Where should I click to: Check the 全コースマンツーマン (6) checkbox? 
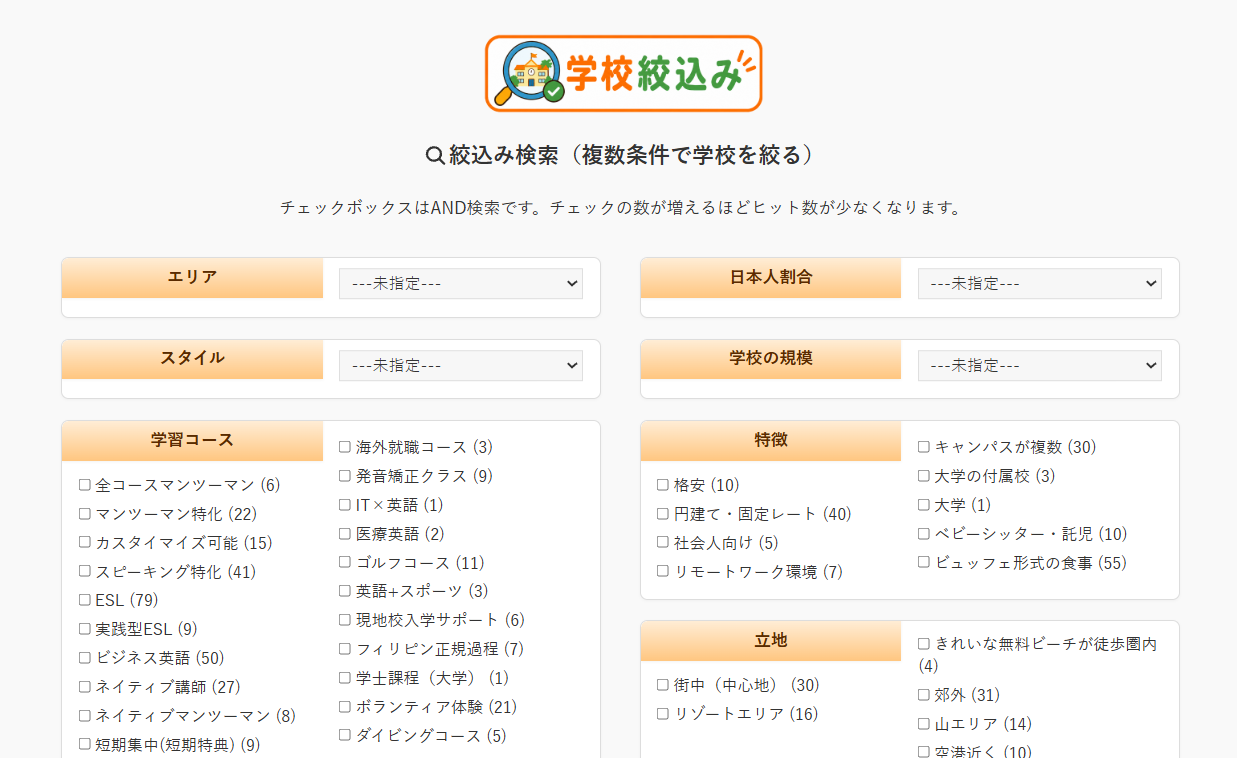pyautogui.click(x=85, y=485)
